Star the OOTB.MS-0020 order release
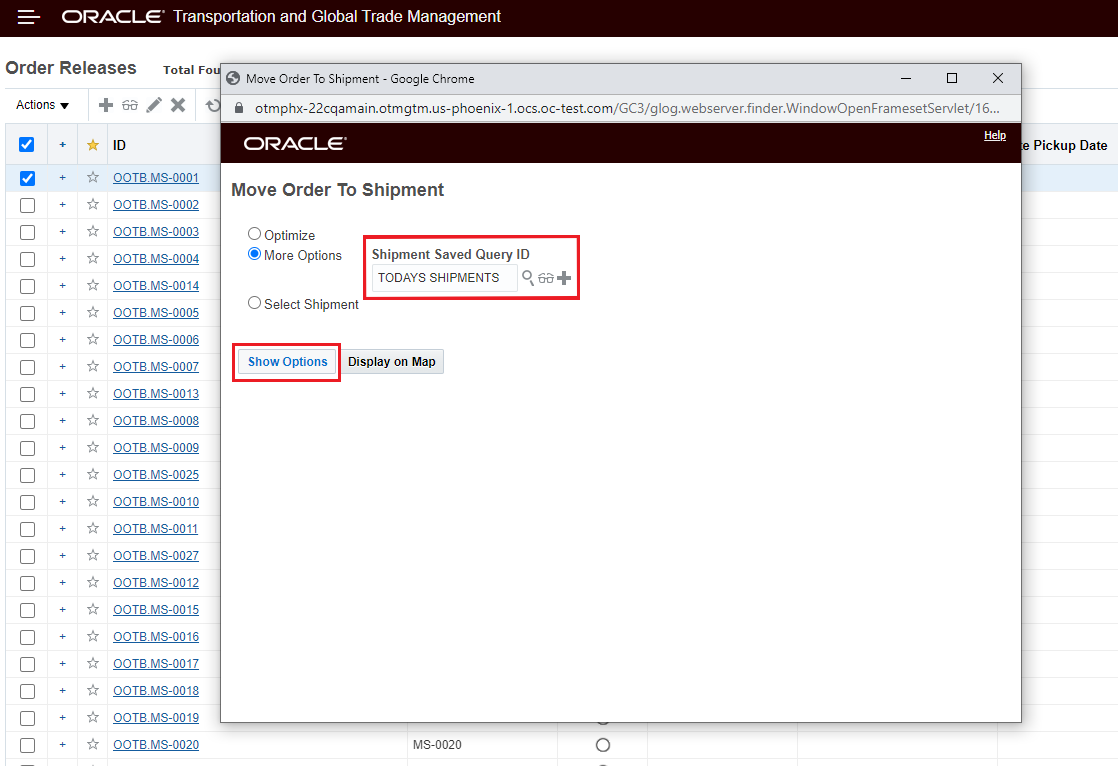 (x=93, y=745)
